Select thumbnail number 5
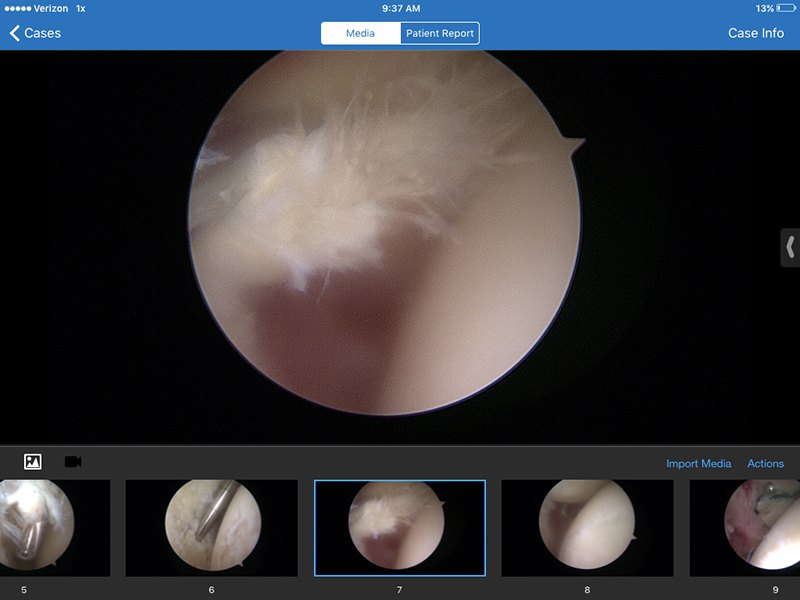Viewport: 800px width, 600px height. click(x=55, y=528)
